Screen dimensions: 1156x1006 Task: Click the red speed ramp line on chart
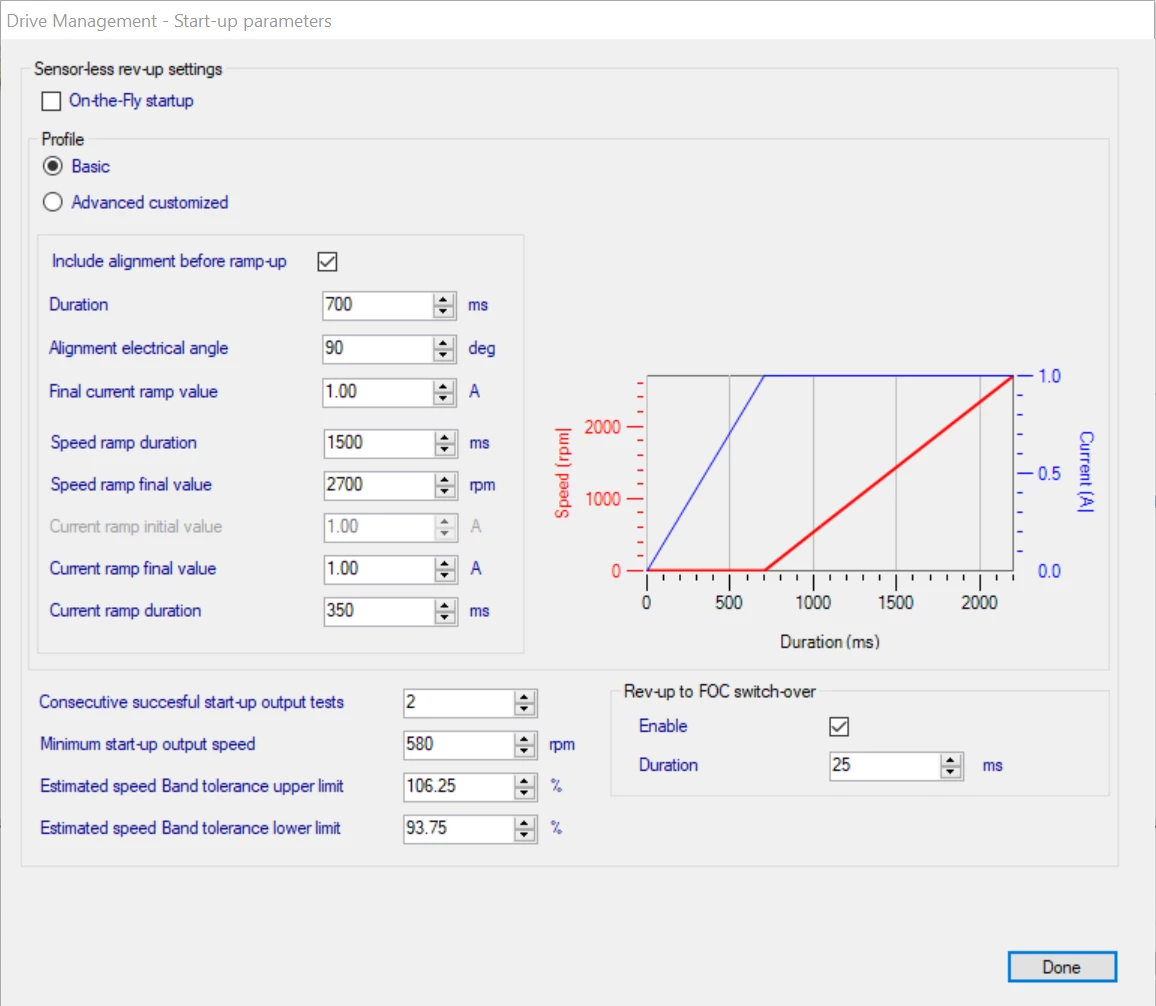point(896,468)
